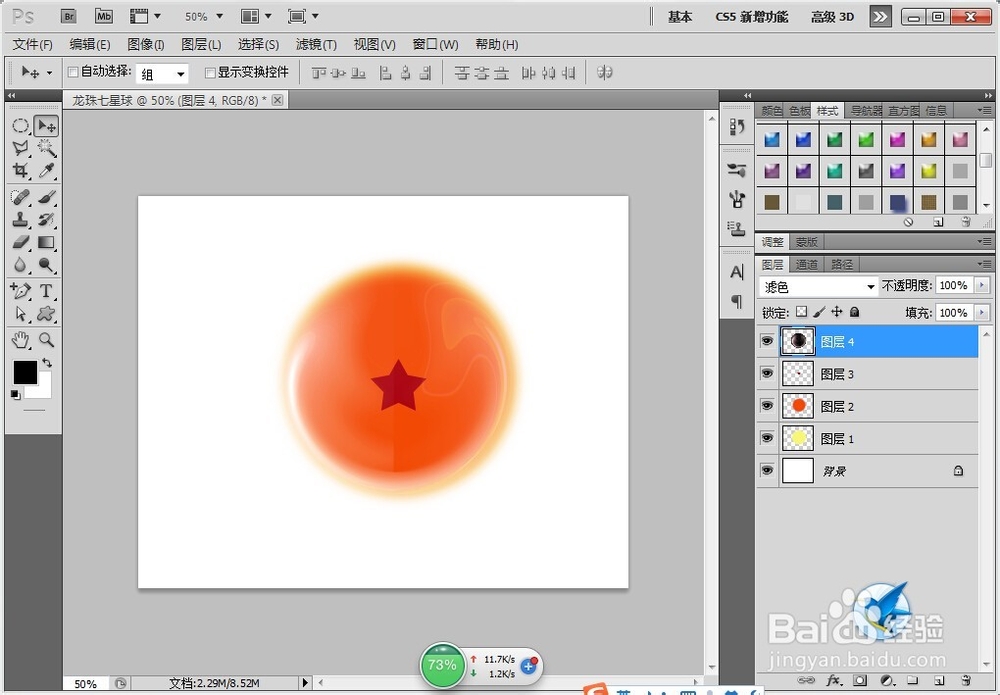The image size is (1000, 695).
Task: Select the Eraser tool
Action: tap(20, 242)
